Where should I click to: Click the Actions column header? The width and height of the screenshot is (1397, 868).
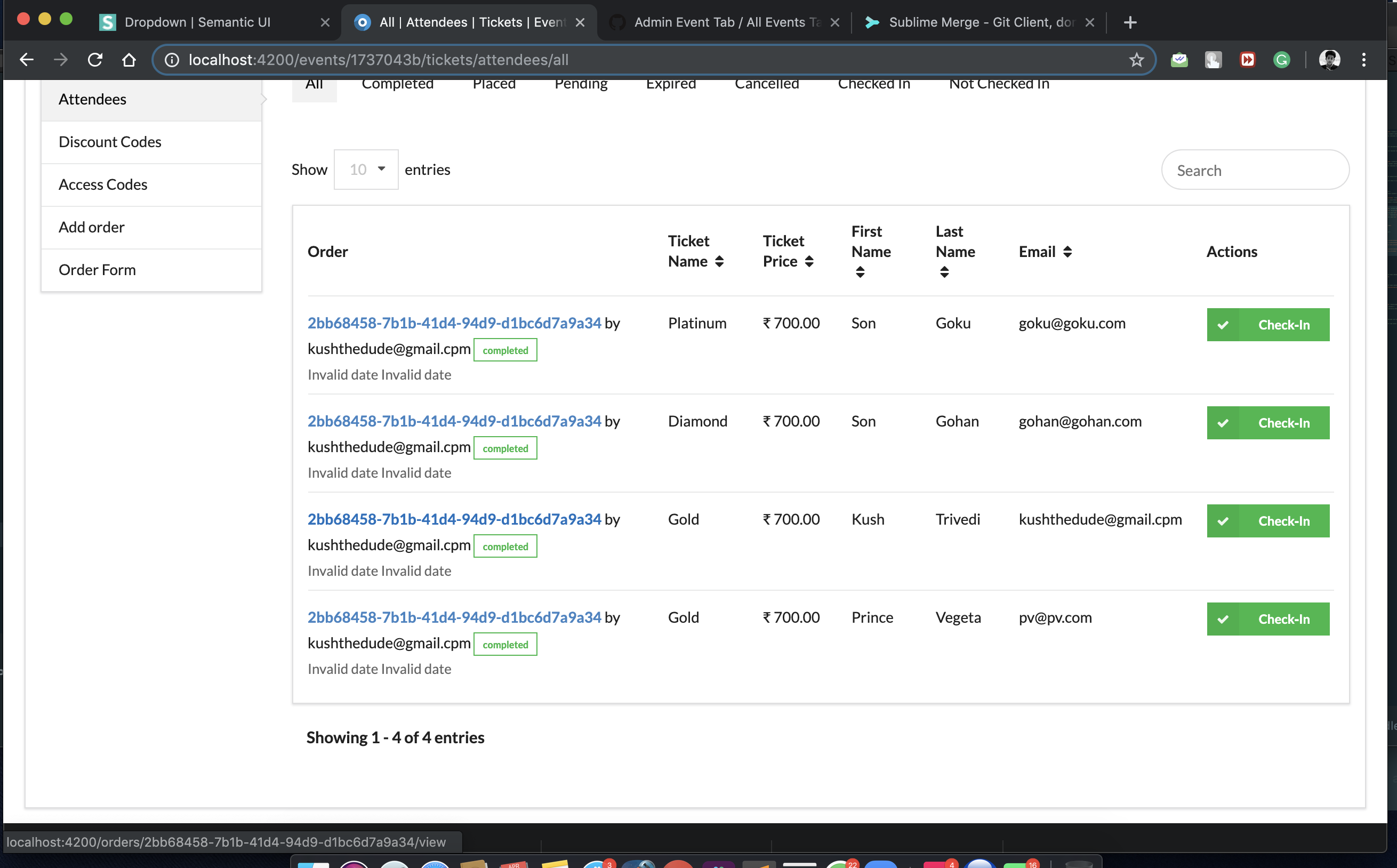[x=1231, y=252]
